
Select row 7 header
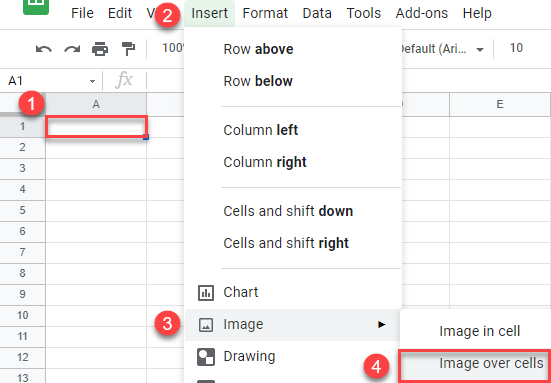22,253
